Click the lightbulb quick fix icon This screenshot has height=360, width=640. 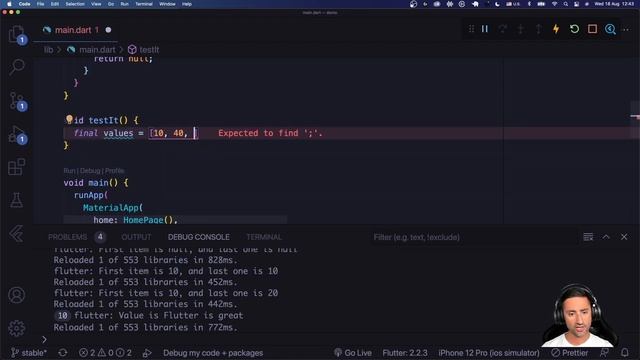[69, 119]
